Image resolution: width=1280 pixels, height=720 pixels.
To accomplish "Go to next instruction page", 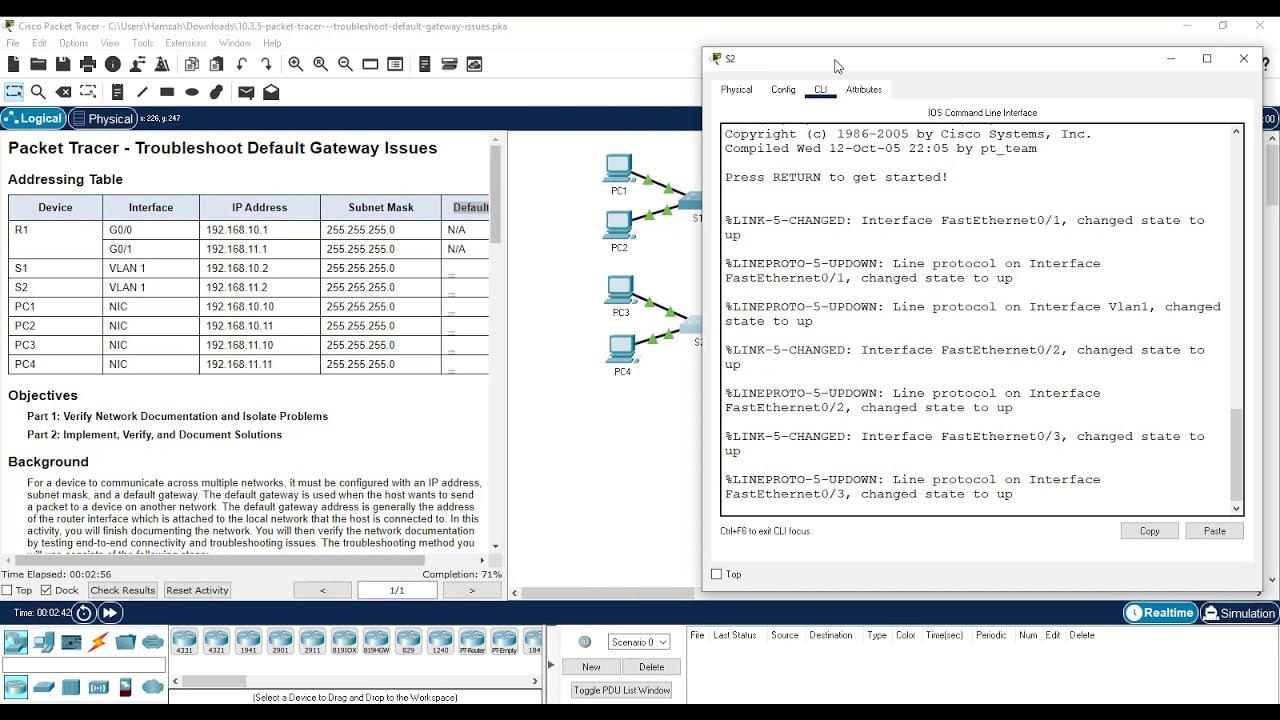I will click(x=472, y=590).
